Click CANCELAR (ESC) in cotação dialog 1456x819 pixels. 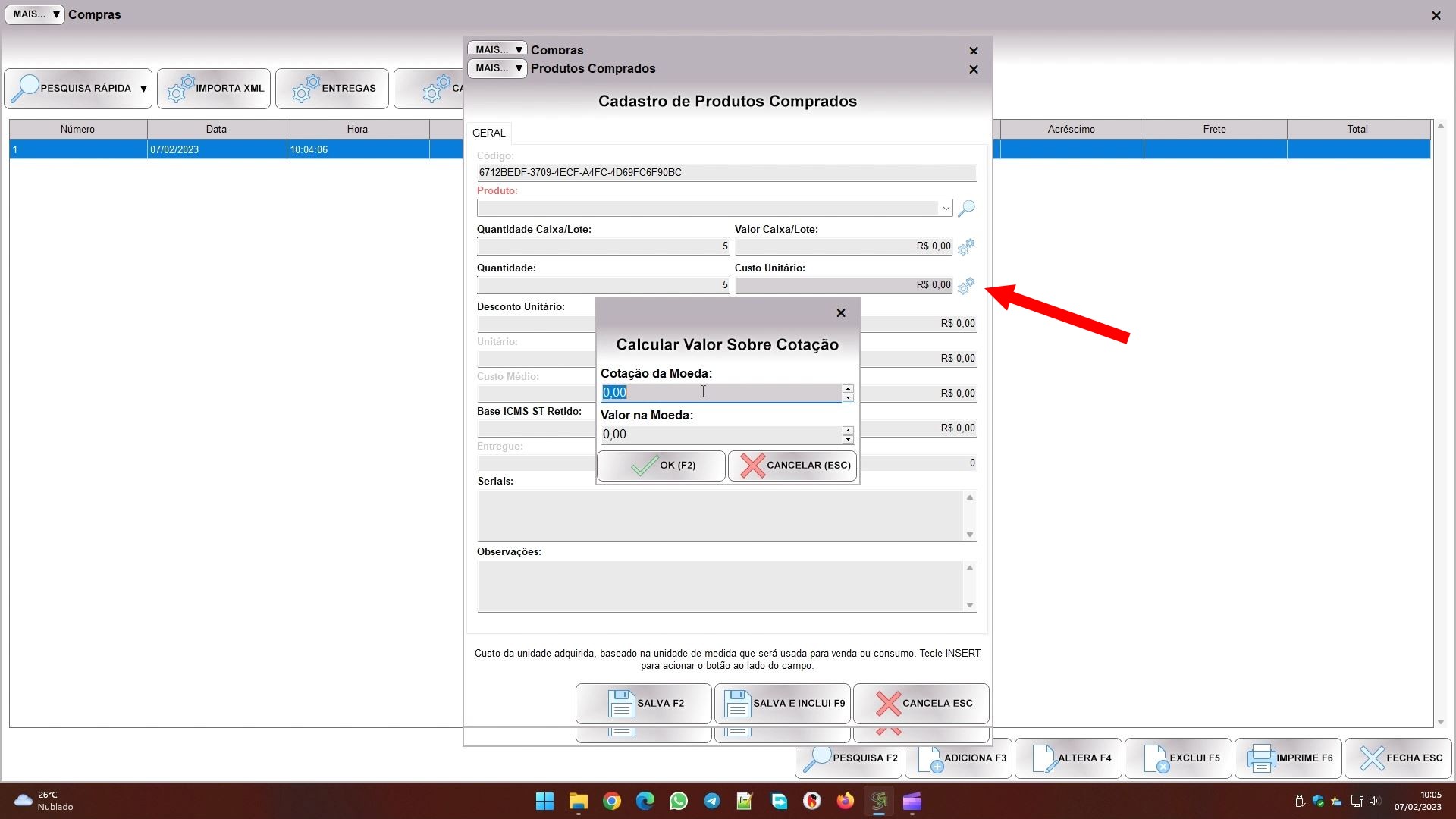coord(792,466)
